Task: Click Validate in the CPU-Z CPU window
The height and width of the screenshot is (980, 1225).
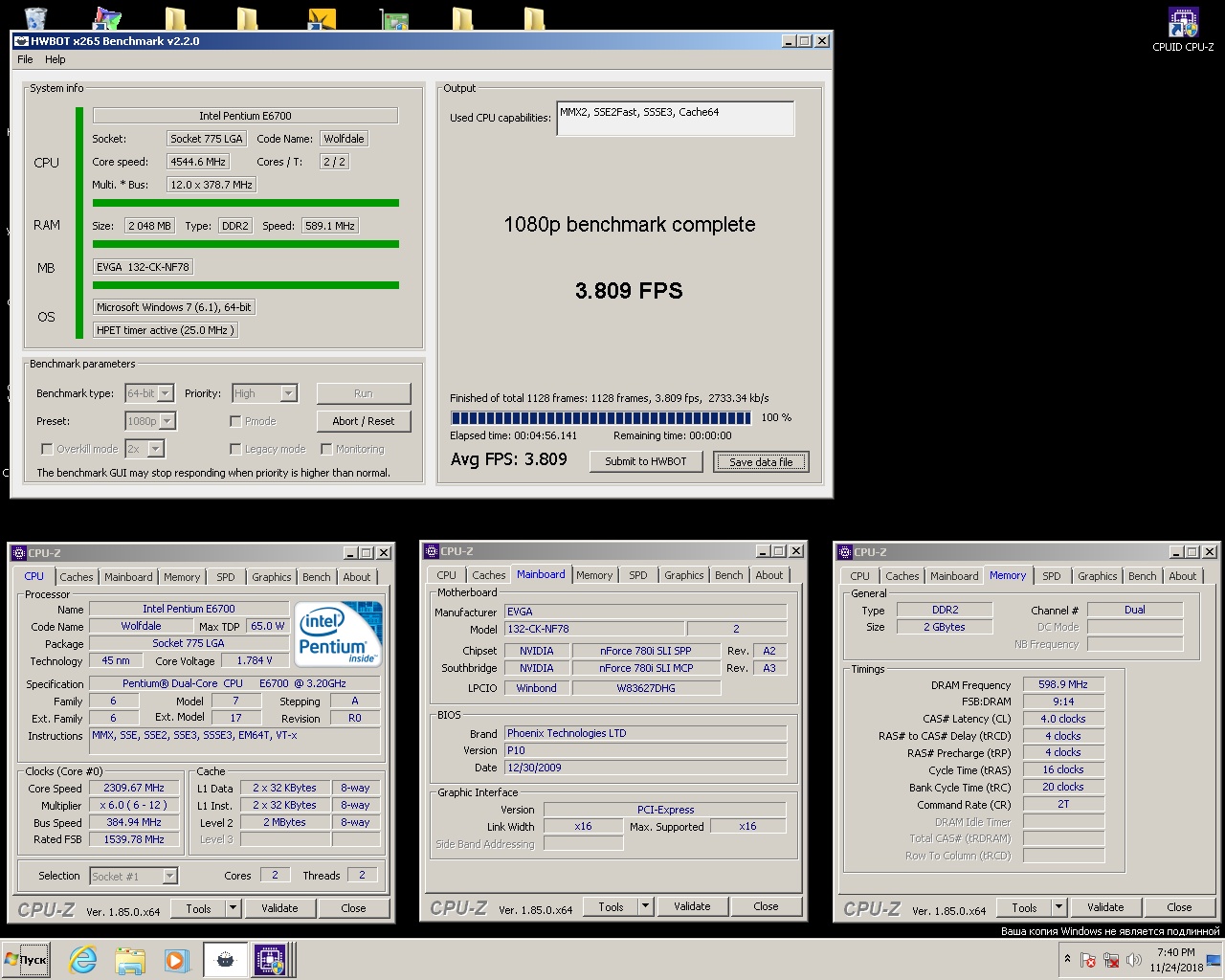Action: pos(279,908)
